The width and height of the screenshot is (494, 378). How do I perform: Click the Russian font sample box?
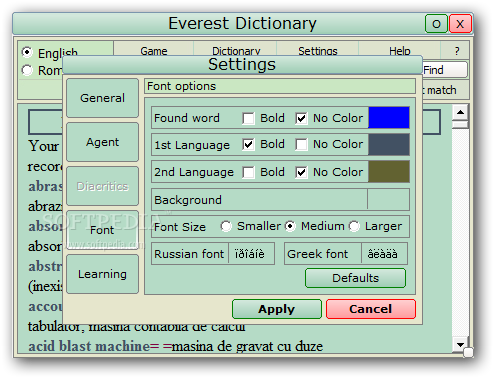tap(251, 254)
